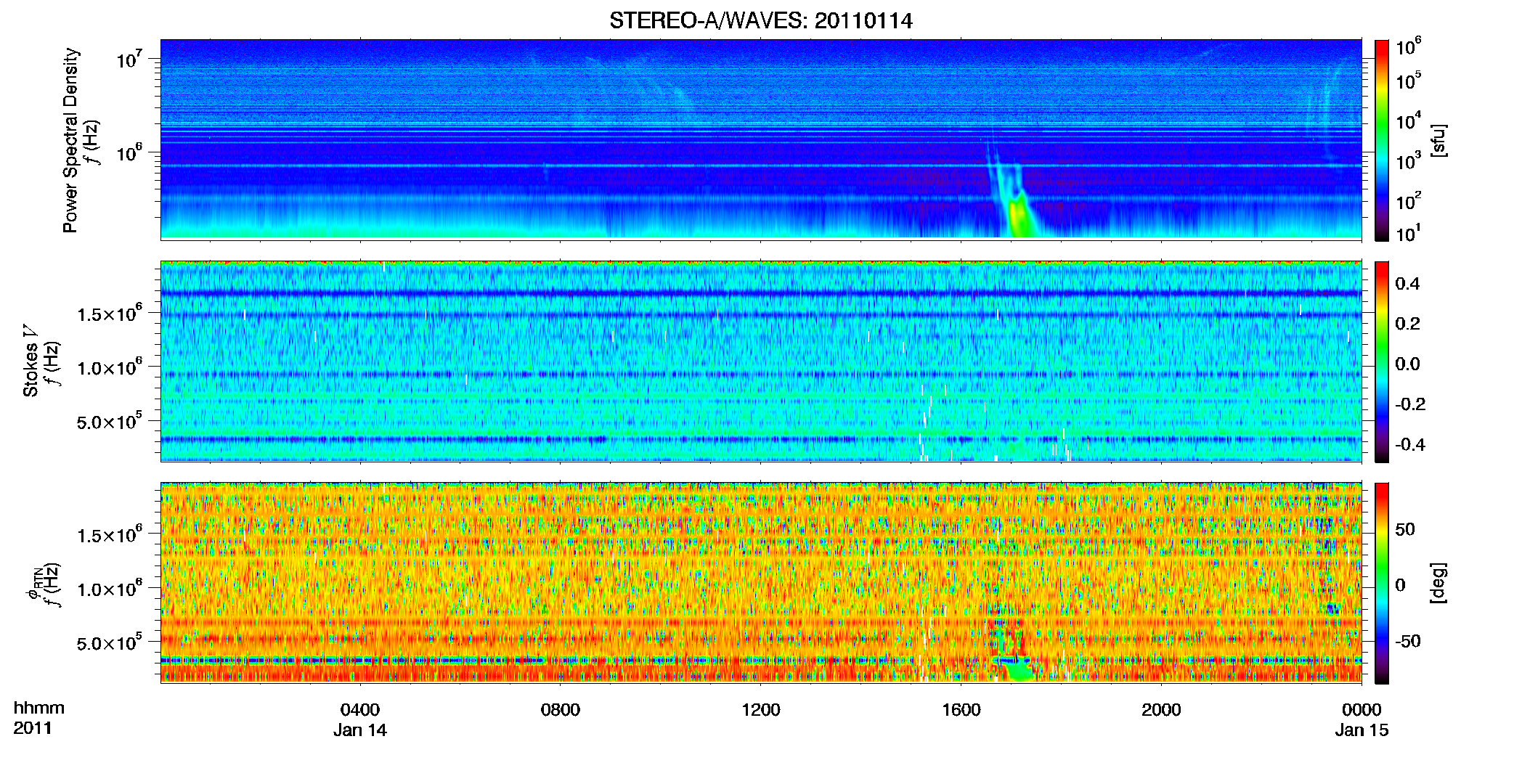Click the Stokes V axis label

tap(30, 361)
